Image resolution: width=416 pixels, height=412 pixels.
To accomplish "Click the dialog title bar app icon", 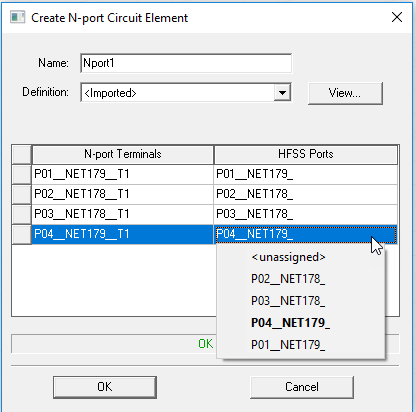I will click(17, 17).
